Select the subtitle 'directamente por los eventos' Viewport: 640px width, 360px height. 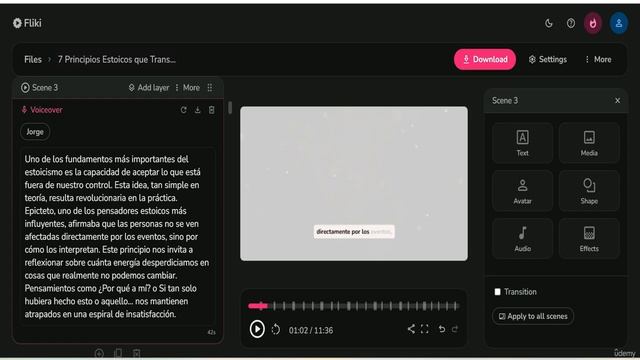(x=354, y=232)
